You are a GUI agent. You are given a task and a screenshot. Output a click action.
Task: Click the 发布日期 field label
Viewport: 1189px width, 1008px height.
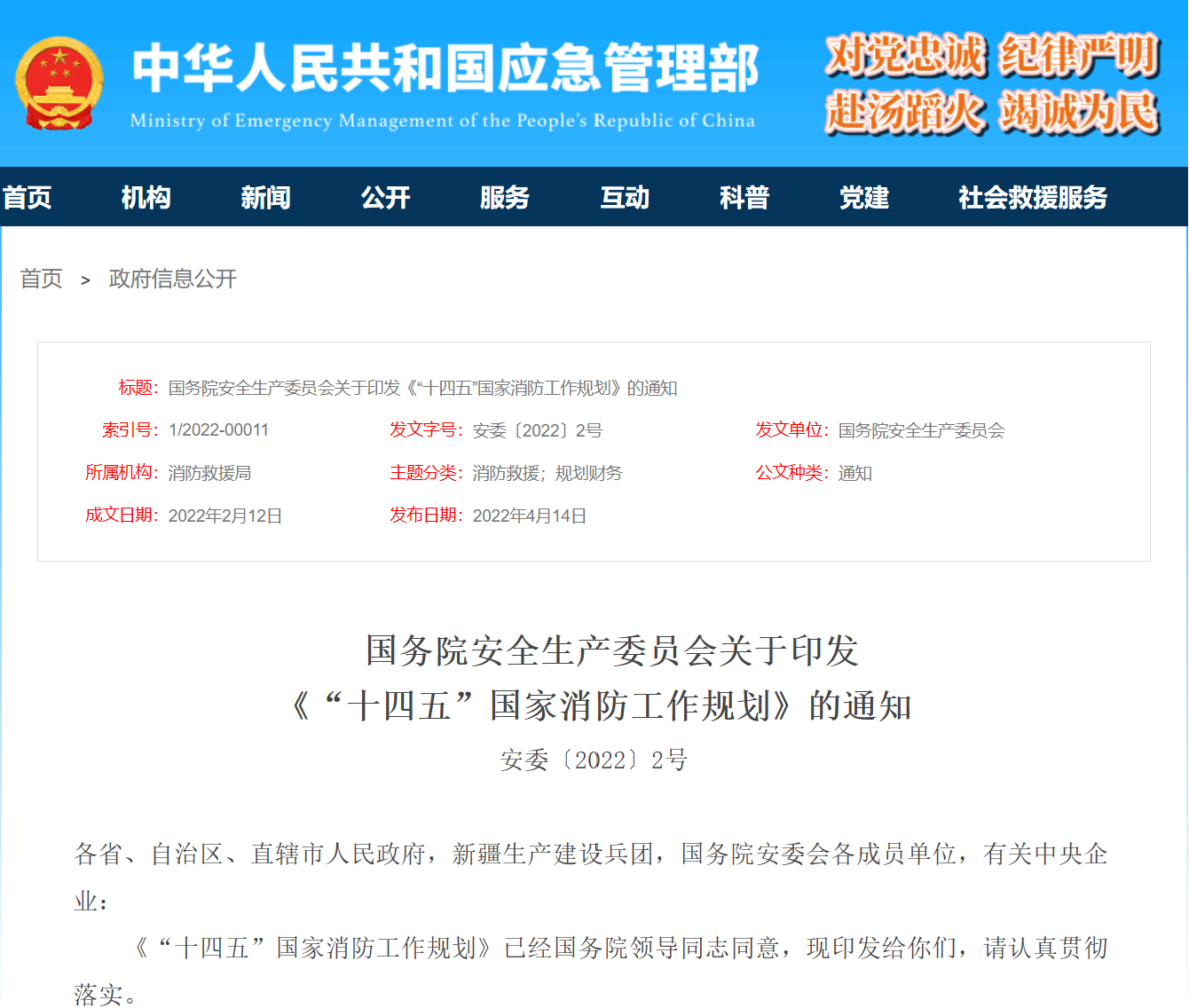click(426, 516)
